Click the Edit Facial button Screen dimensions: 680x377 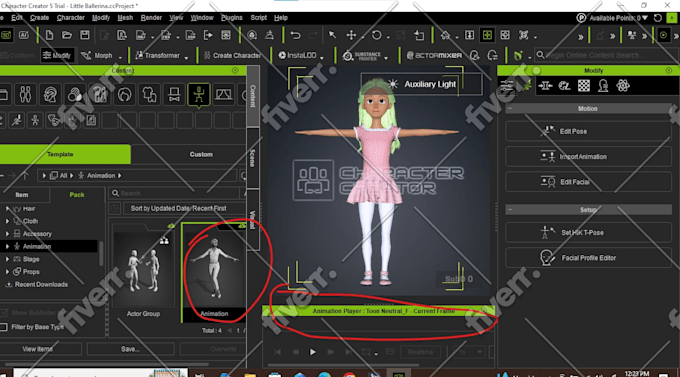coord(588,182)
